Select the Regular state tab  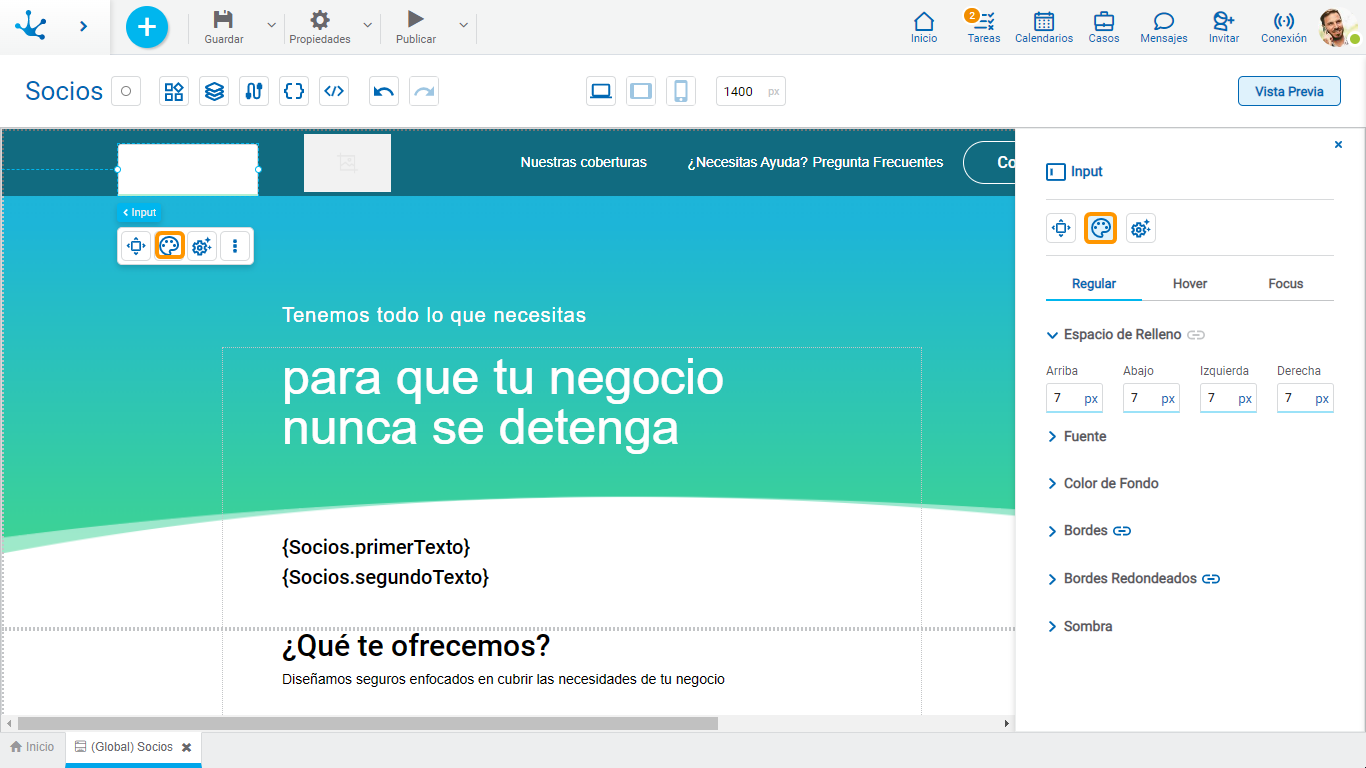pyautogui.click(x=1094, y=283)
